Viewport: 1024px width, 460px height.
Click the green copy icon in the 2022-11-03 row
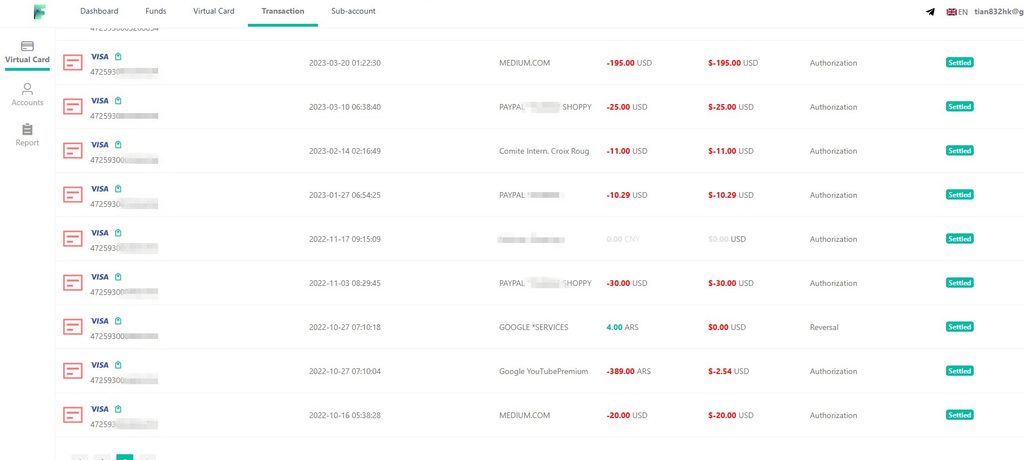pos(118,277)
